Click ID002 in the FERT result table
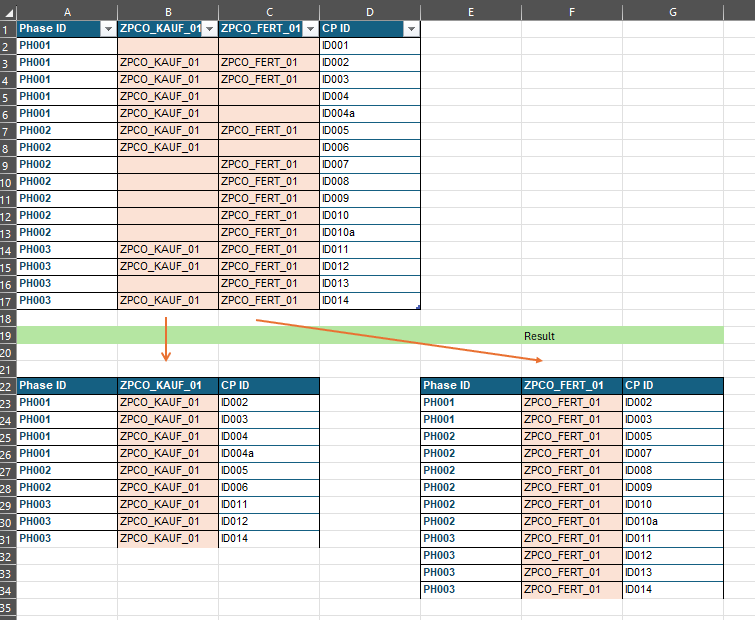This screenshot has width=755, height=620. pyautogui.click(x=673, y=402)
